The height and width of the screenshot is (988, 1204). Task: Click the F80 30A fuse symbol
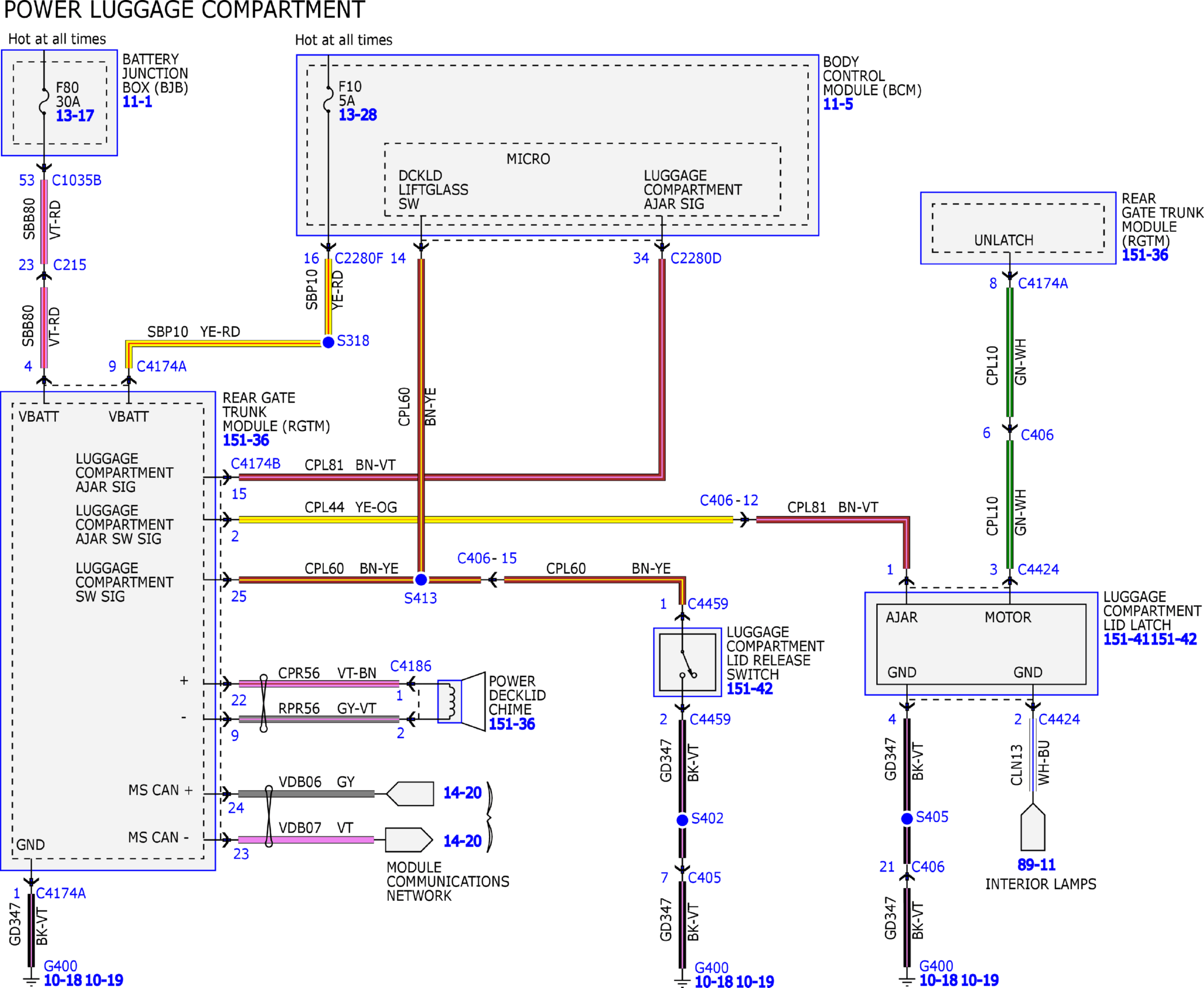pos(44,101)
